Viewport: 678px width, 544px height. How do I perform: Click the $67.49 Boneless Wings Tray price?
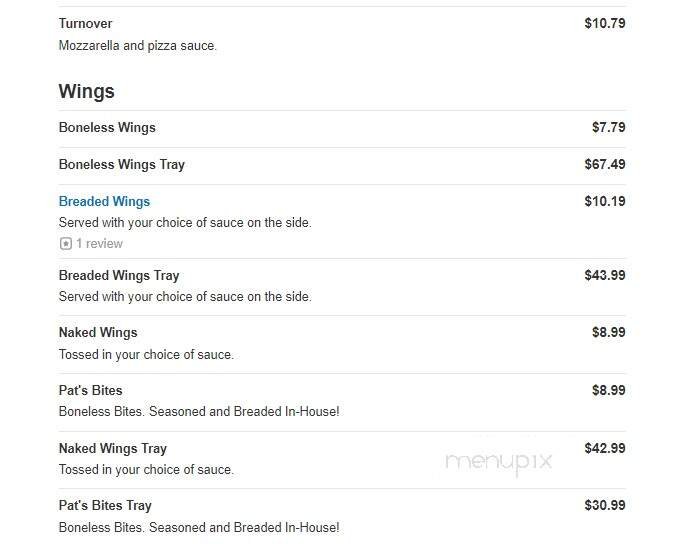[x=605, y=164]
